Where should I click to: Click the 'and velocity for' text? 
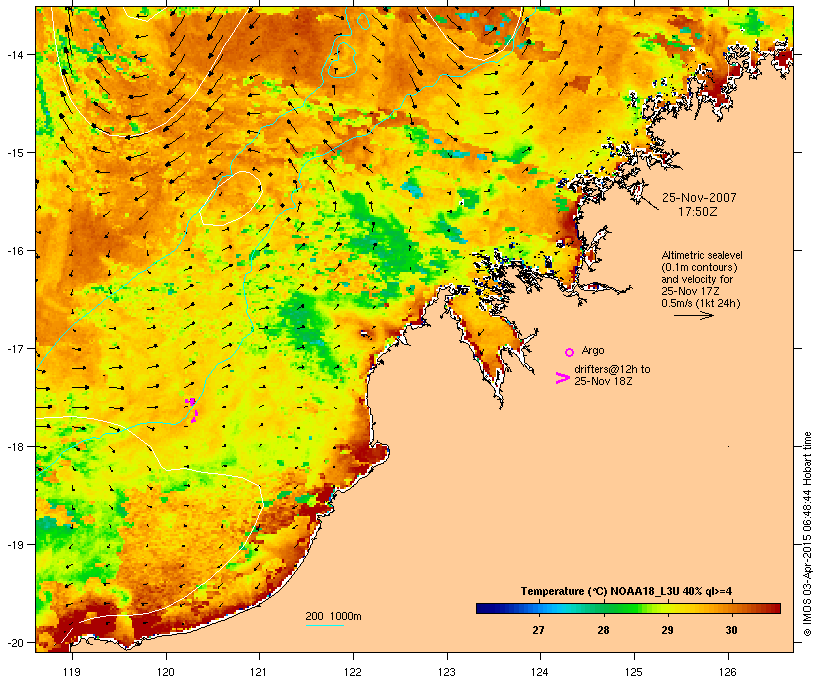(697, 279)
